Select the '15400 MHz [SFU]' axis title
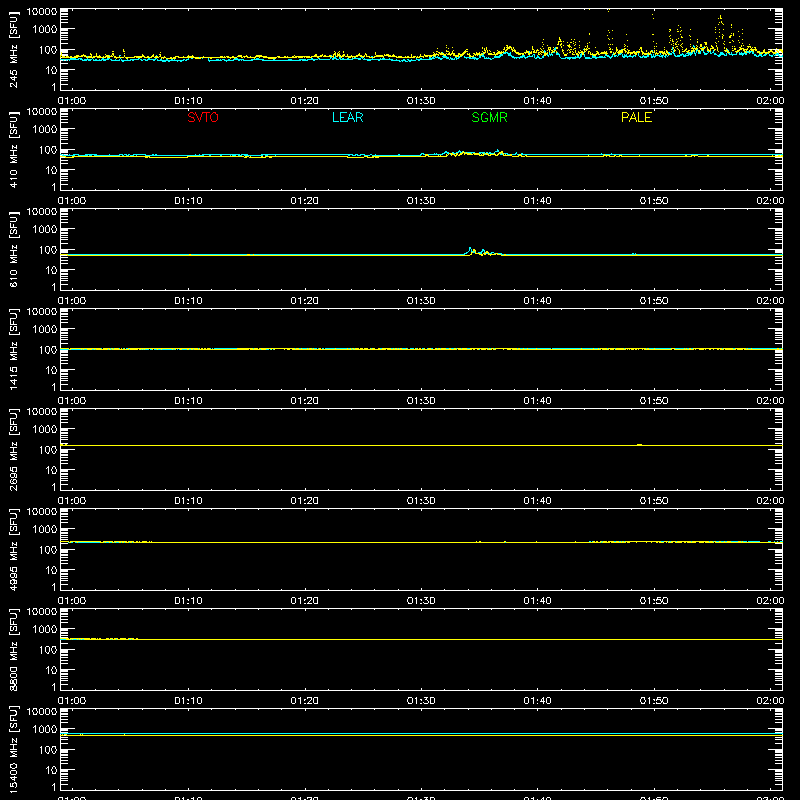The width and height of the screenshot is (800, 800). coord(13,750)
